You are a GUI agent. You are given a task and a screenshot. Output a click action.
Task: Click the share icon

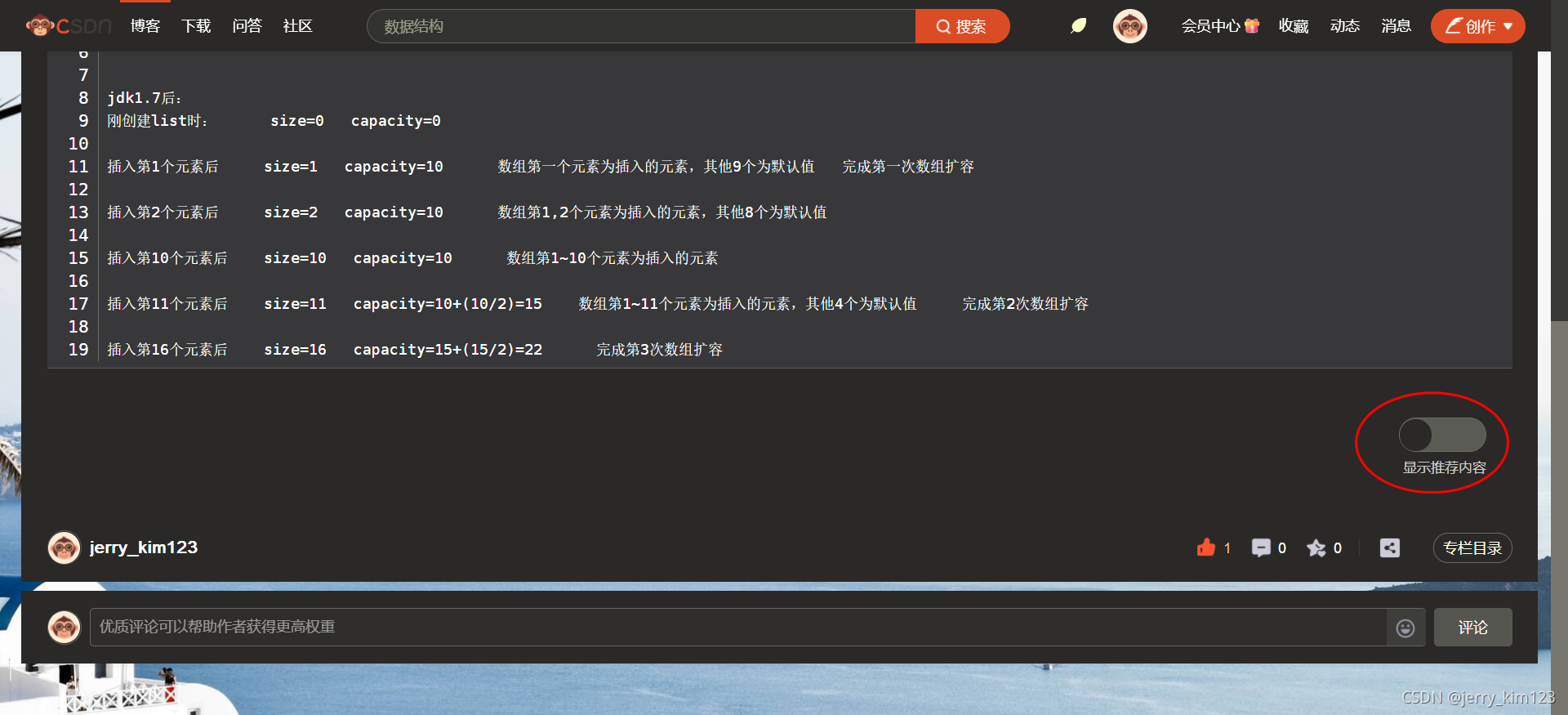click(1390, 547)
